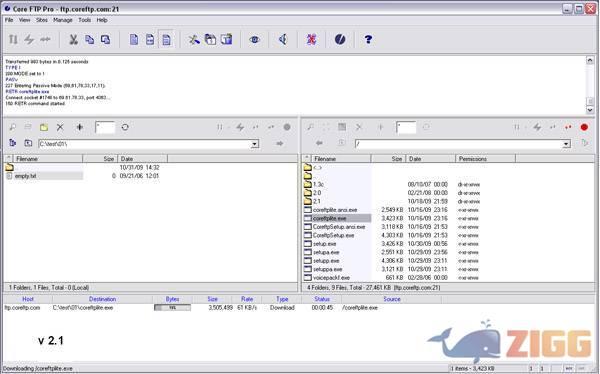This screenshot has height=374, width=600.
Task: Click the eye View icon in toolbar
Action: (x=254, y=39)
